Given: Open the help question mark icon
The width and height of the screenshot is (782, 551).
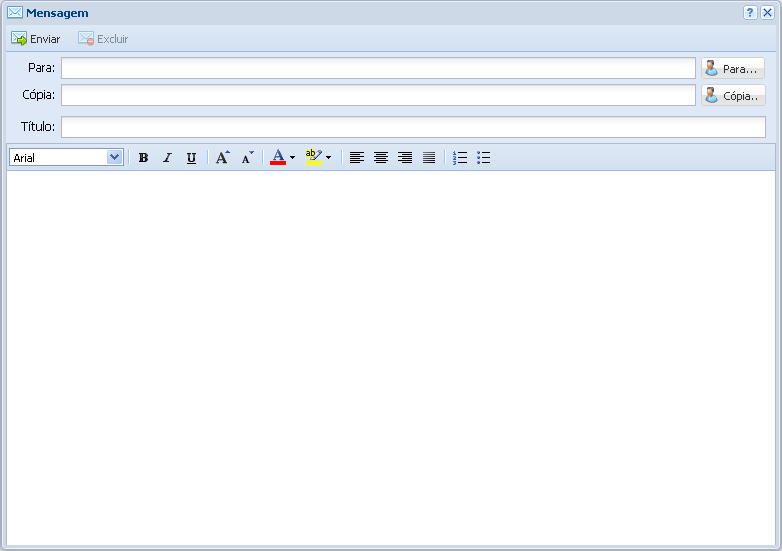Looking at the screenshot, I should [x=750, y=13].
